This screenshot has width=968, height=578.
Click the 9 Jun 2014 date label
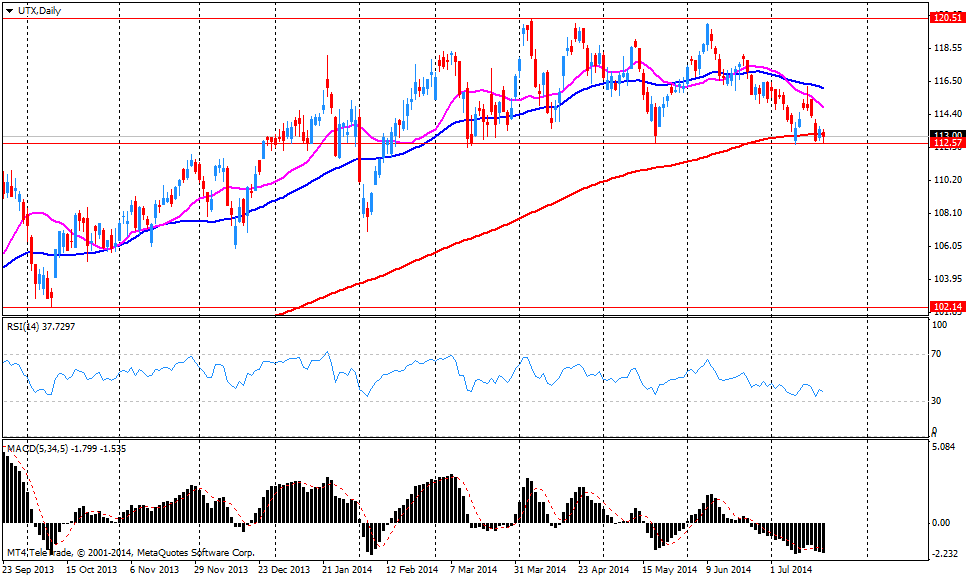coord(728,569)
